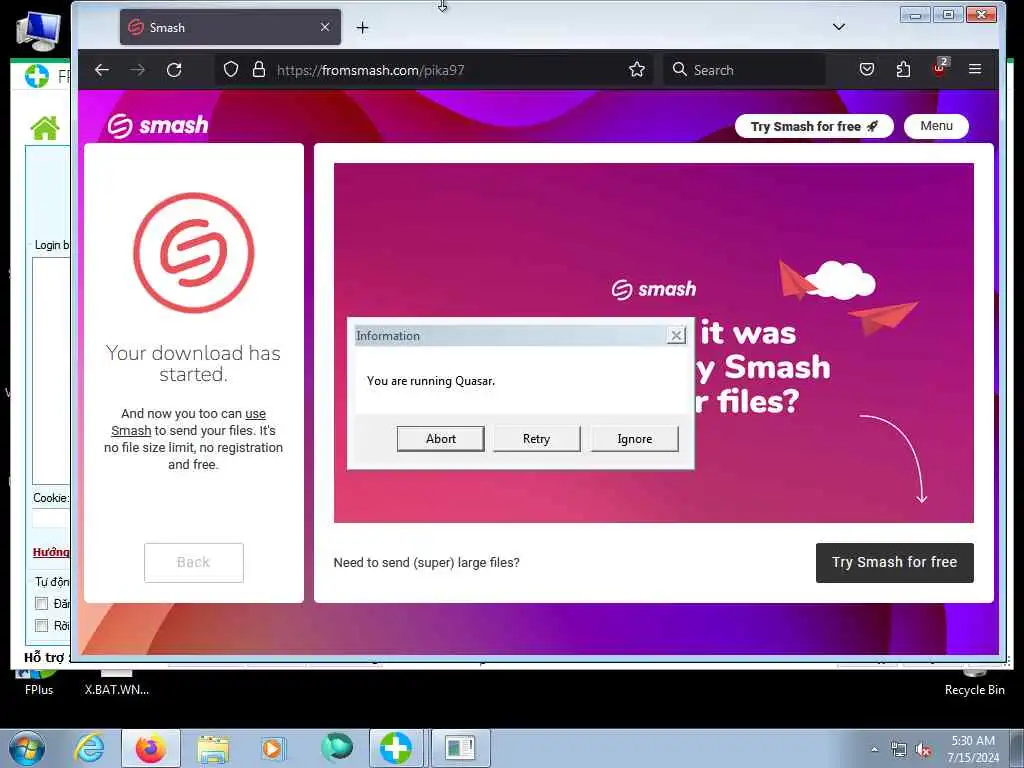Click the dark Try Smash for free button

pos(894,562)
